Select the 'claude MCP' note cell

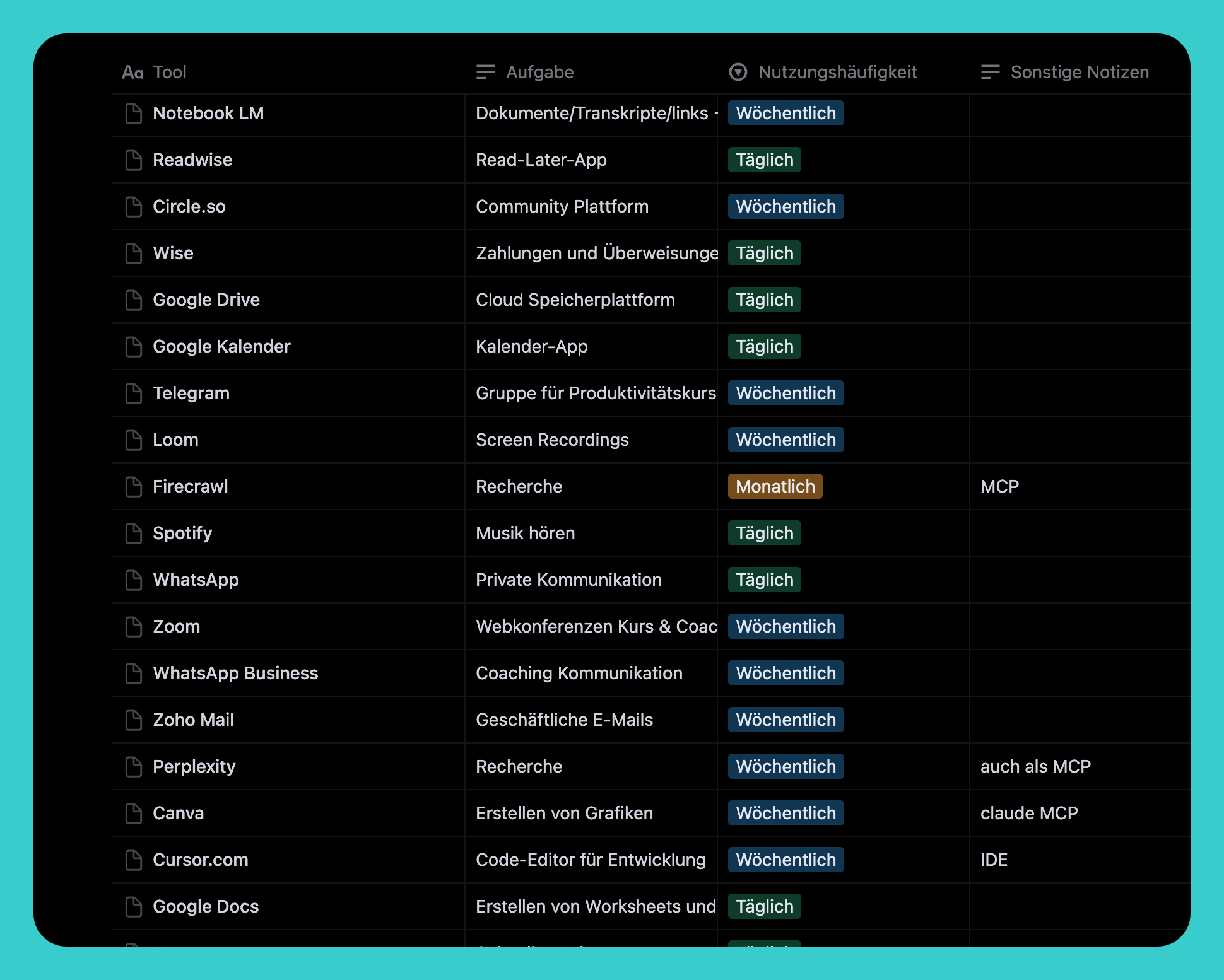click(1080, 814)
